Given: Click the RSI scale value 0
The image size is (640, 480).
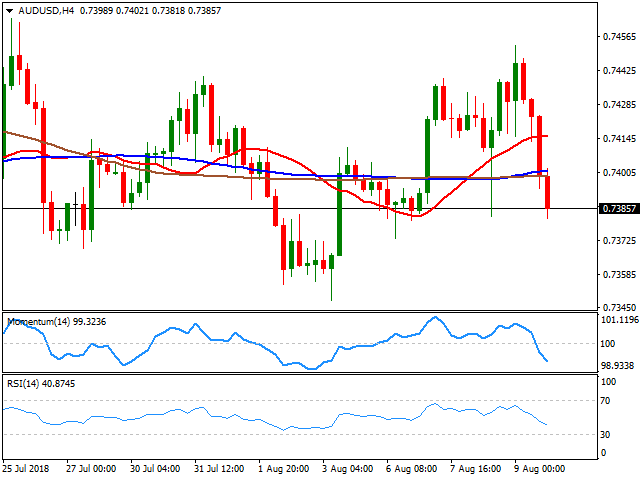Looking at the screenshot, I should (604, 453).
